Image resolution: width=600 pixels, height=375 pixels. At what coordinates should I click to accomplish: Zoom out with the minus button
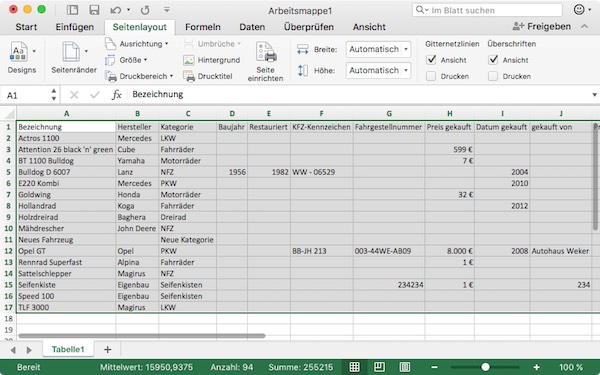[434, 367]
